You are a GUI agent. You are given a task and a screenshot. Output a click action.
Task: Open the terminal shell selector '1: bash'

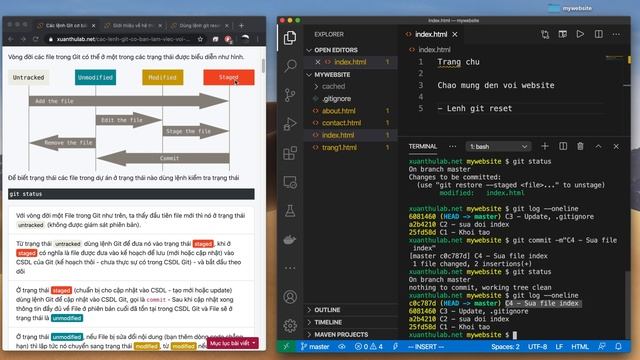pos(498,146)
